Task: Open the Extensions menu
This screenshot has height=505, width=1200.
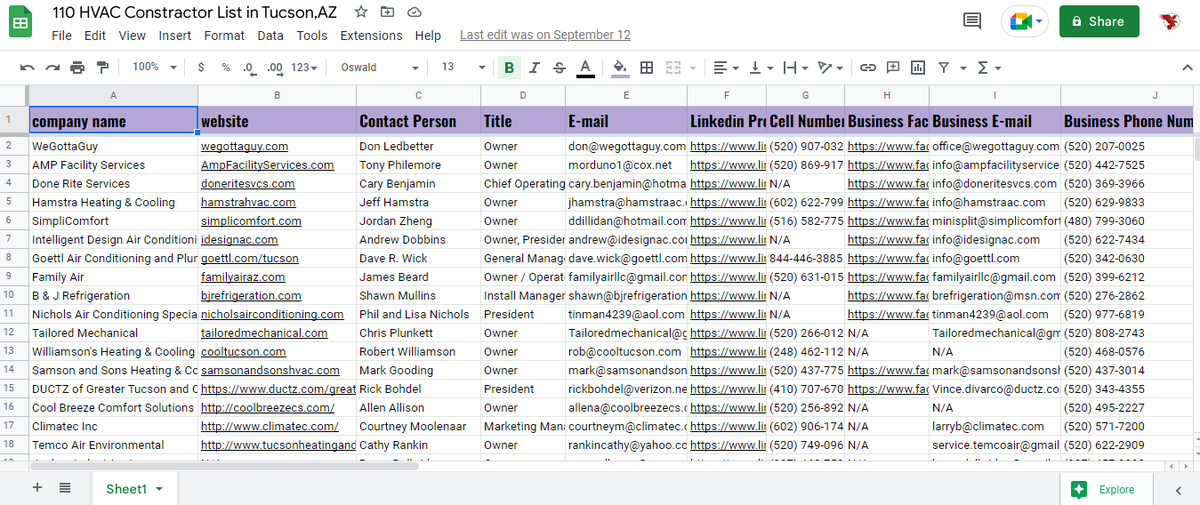Action: pyautogui.click(x=371, y=35)
